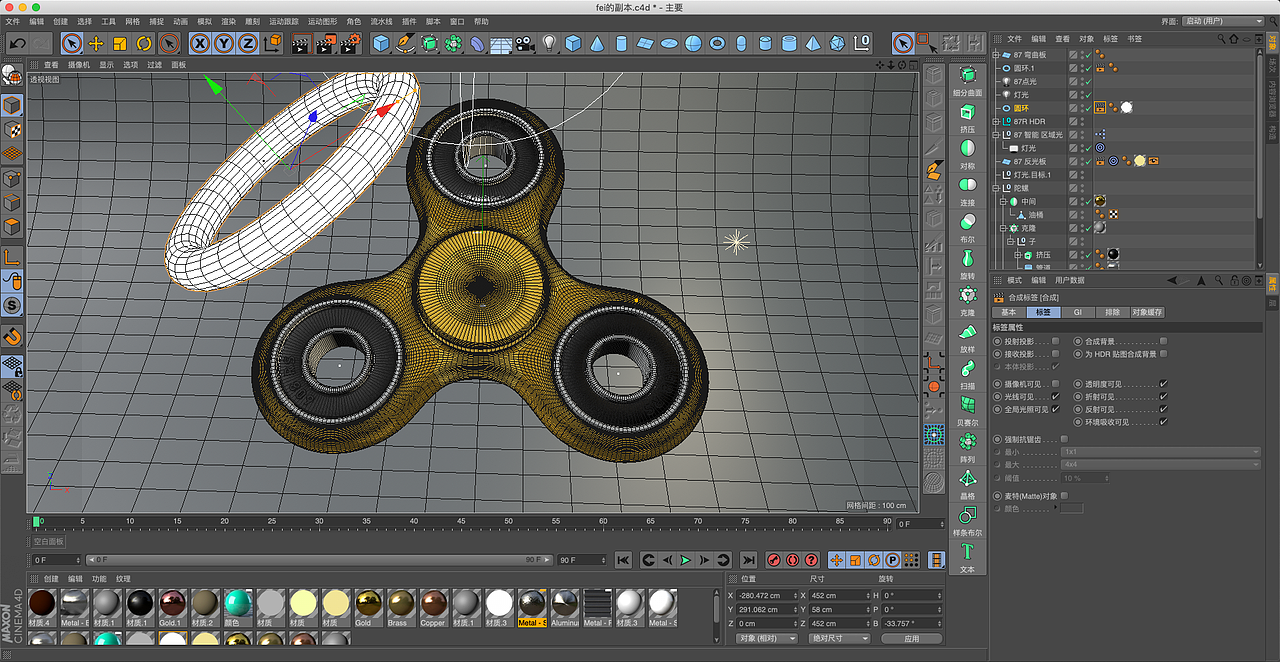Screen dimensions: 1280x662
Task: Toggle the 投射投影 checkbox
Action: 1055,341
